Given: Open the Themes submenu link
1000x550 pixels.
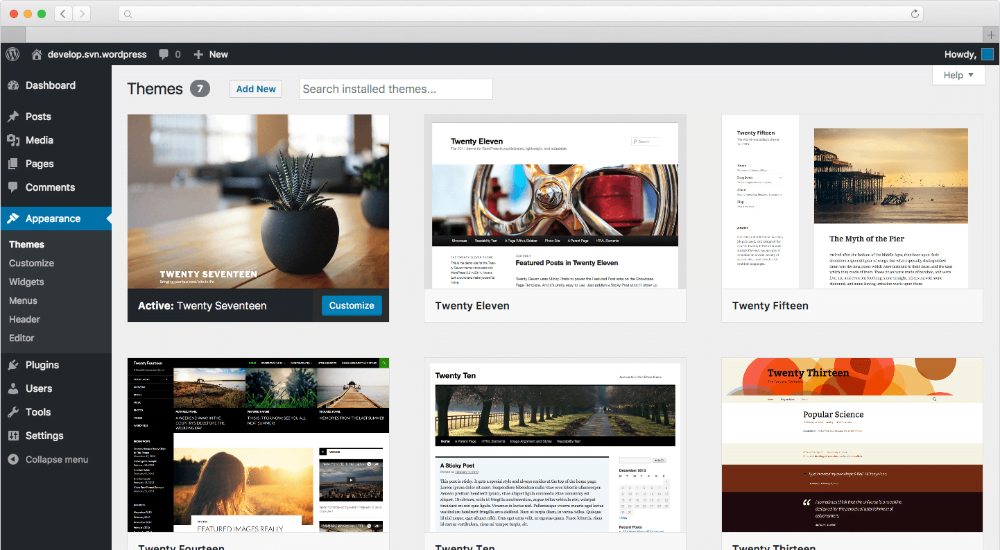Looking at the screenshot, I should point(27,244).
